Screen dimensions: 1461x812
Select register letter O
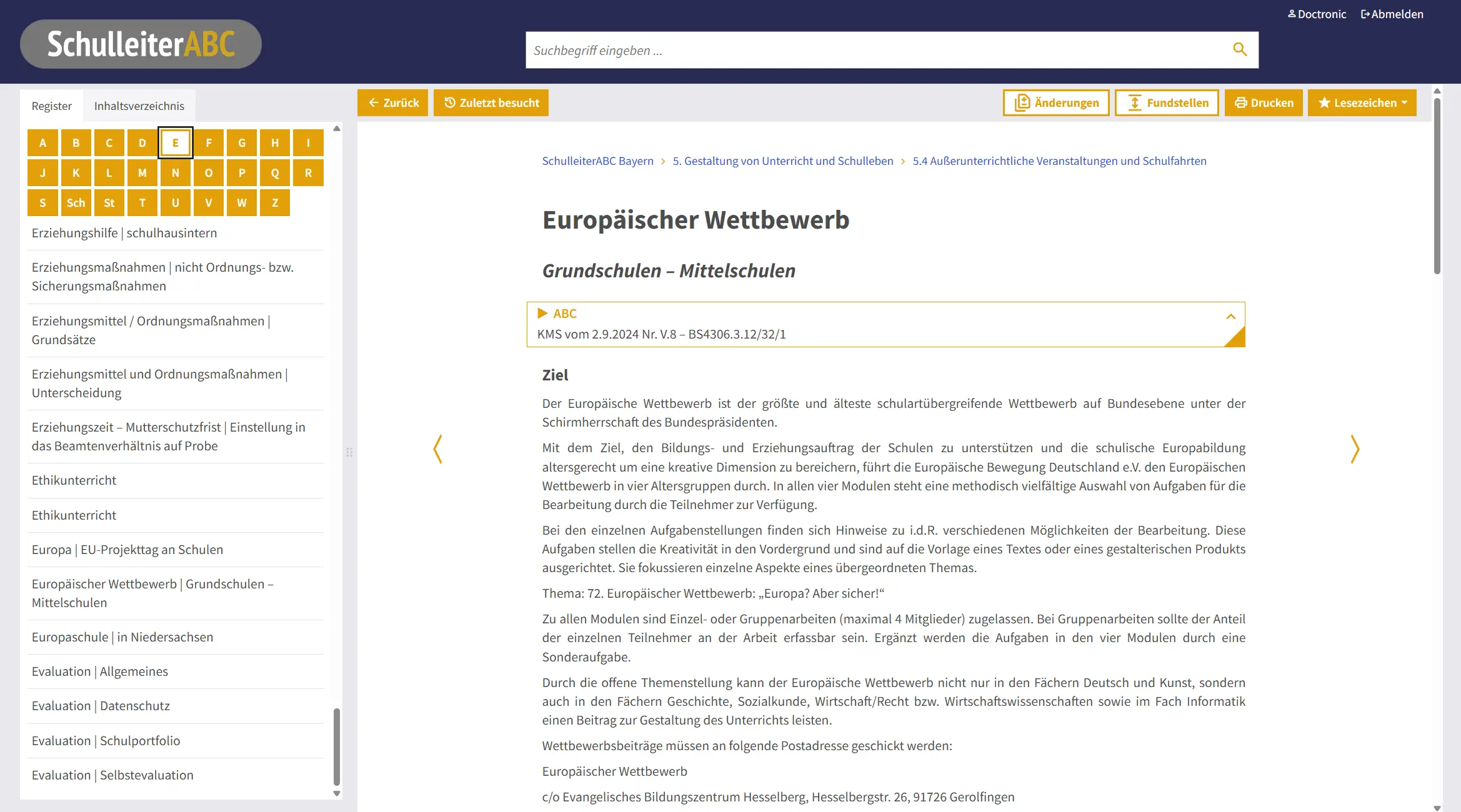[x=209, y=172]
